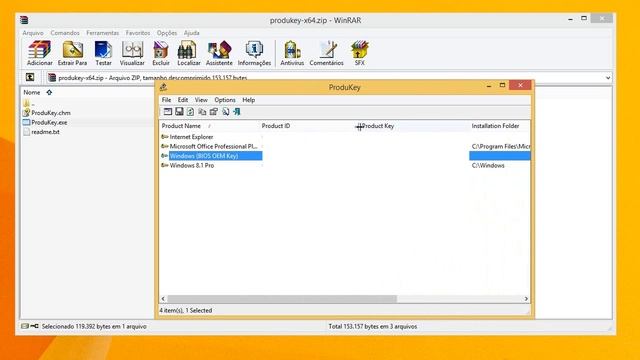
Task: Close the ProduKey window
Action: pos(520,85)
